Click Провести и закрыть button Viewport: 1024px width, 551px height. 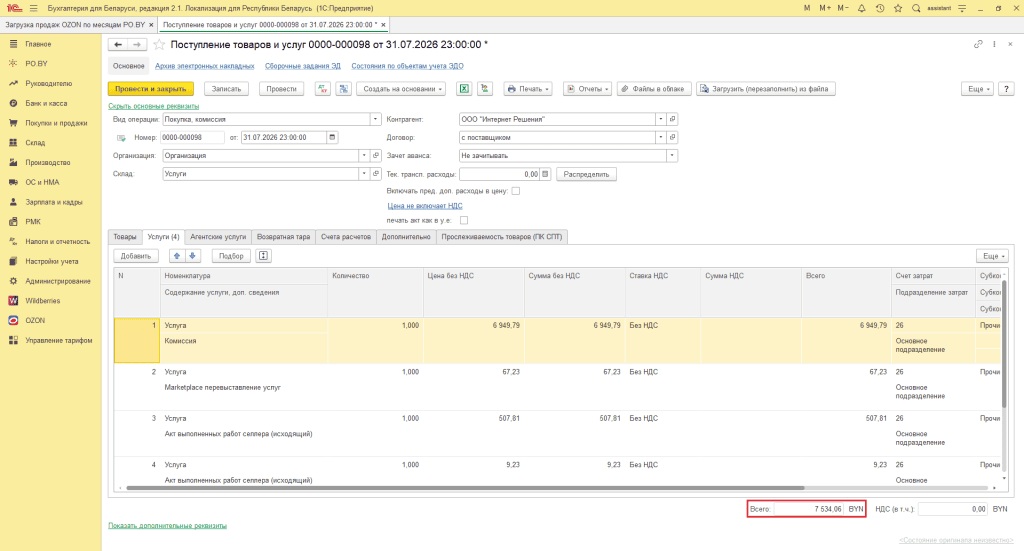click(x=151, y=89)
